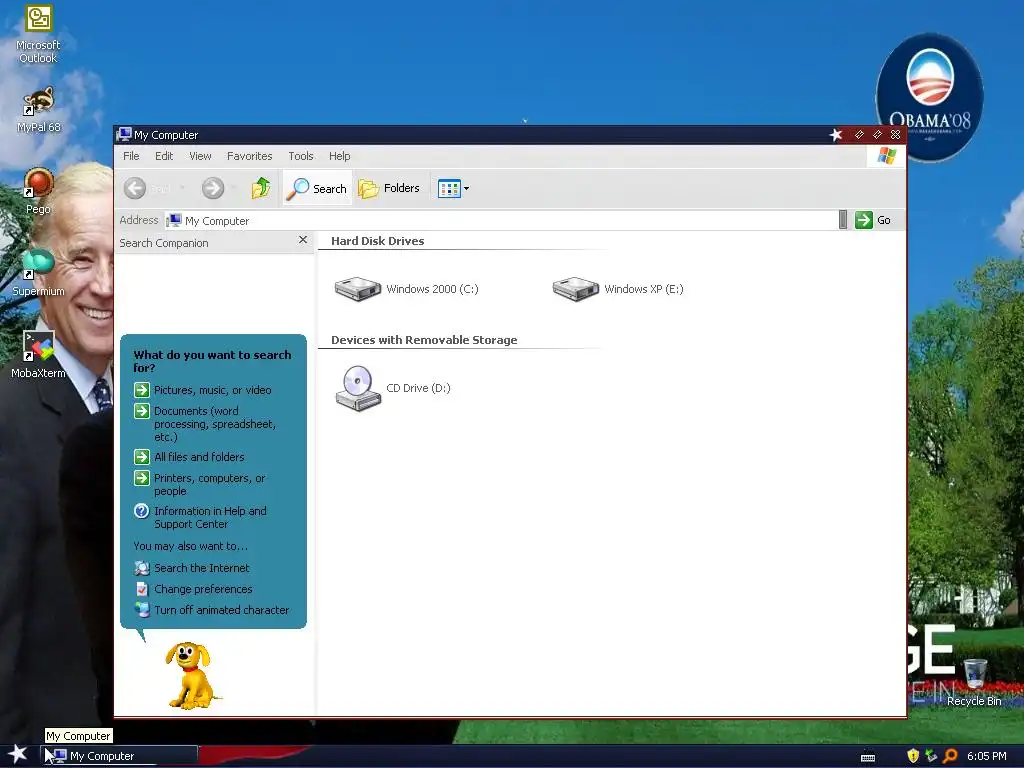This screenshot has width=1024, height=768.
Task: Click the star Start button on taskbar
Action: click(x=18, y=754)
